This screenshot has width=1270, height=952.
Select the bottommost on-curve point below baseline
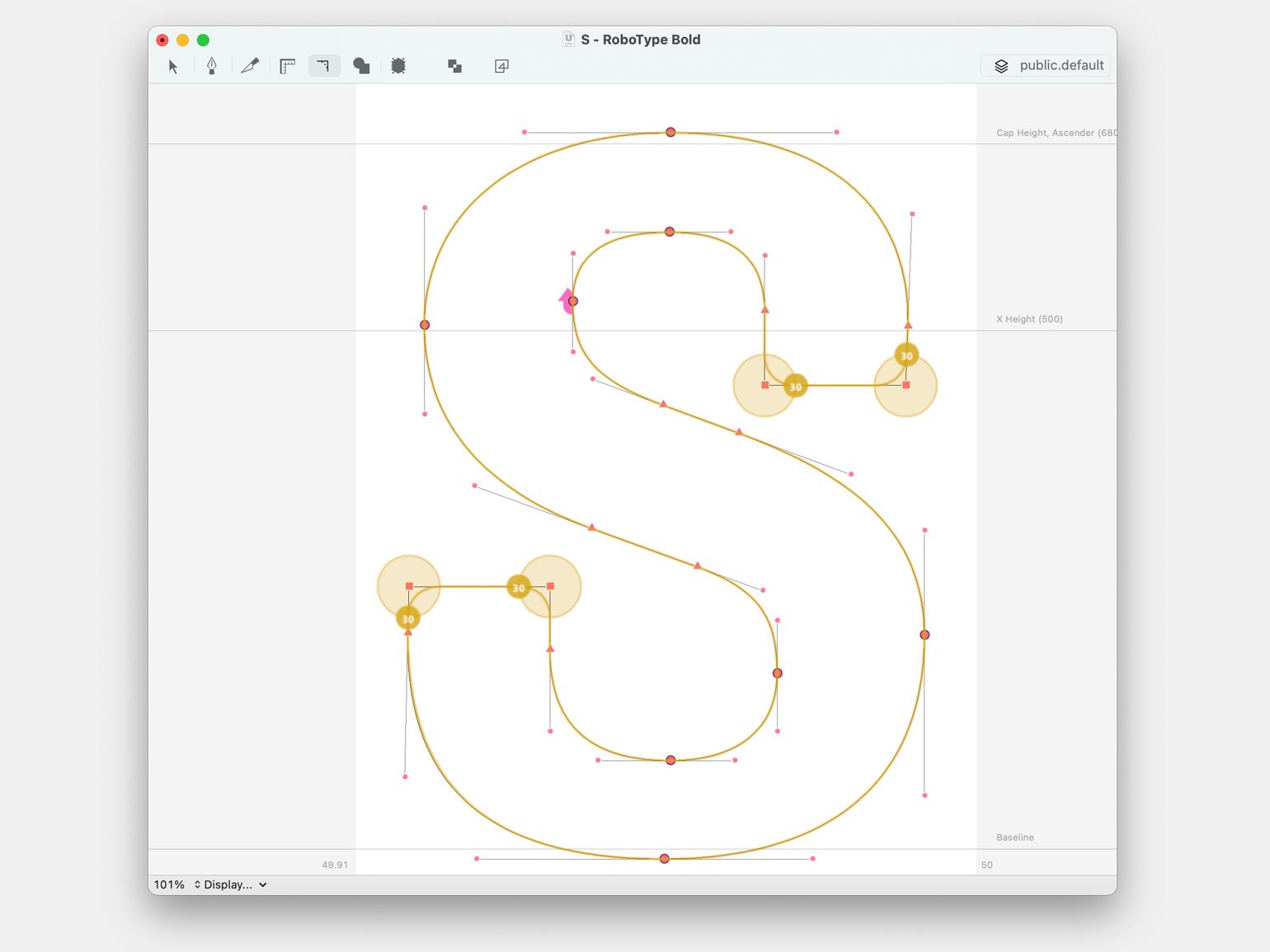pos(665,859)
